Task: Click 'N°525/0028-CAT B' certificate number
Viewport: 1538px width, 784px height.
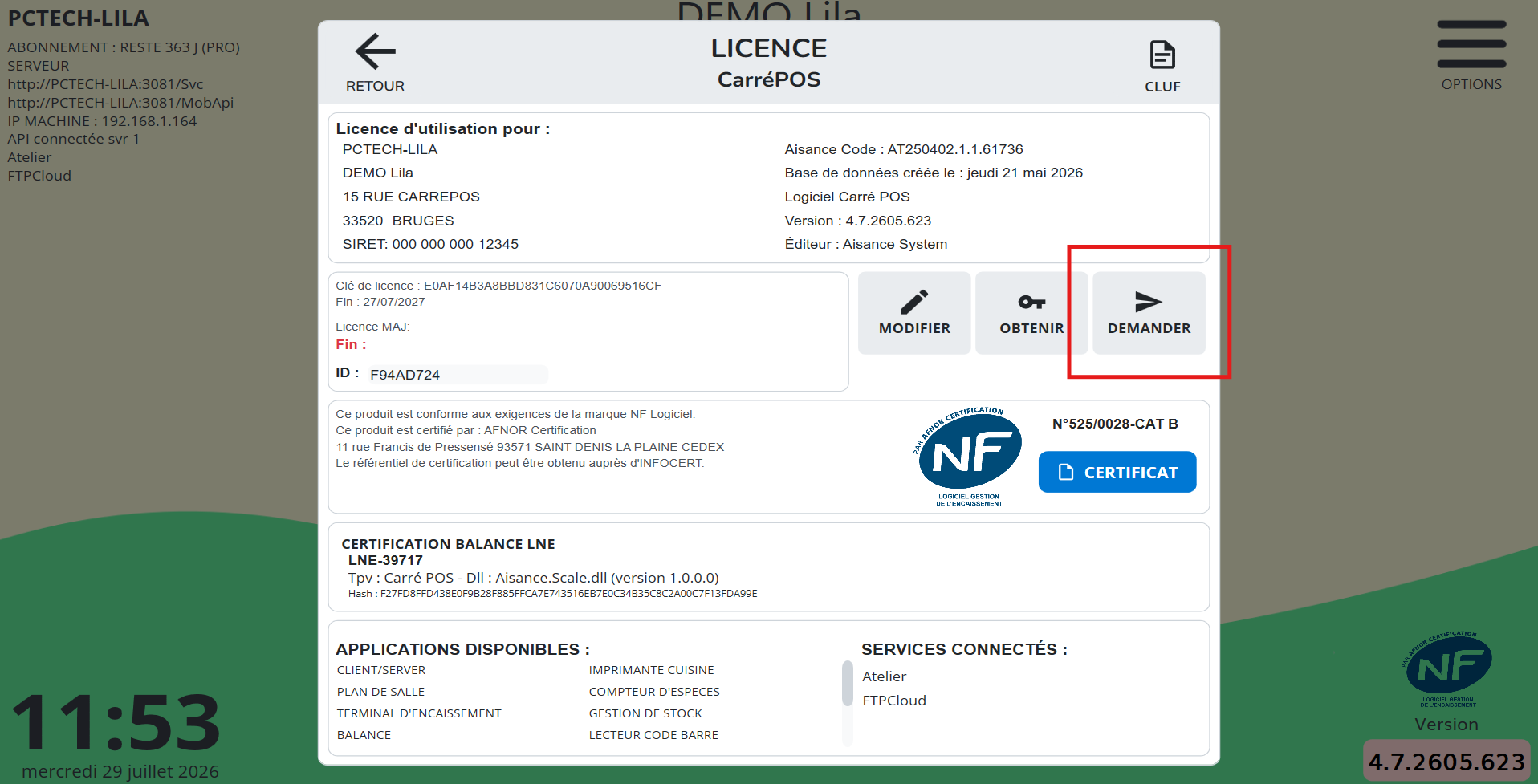Action: point(1115,424)
